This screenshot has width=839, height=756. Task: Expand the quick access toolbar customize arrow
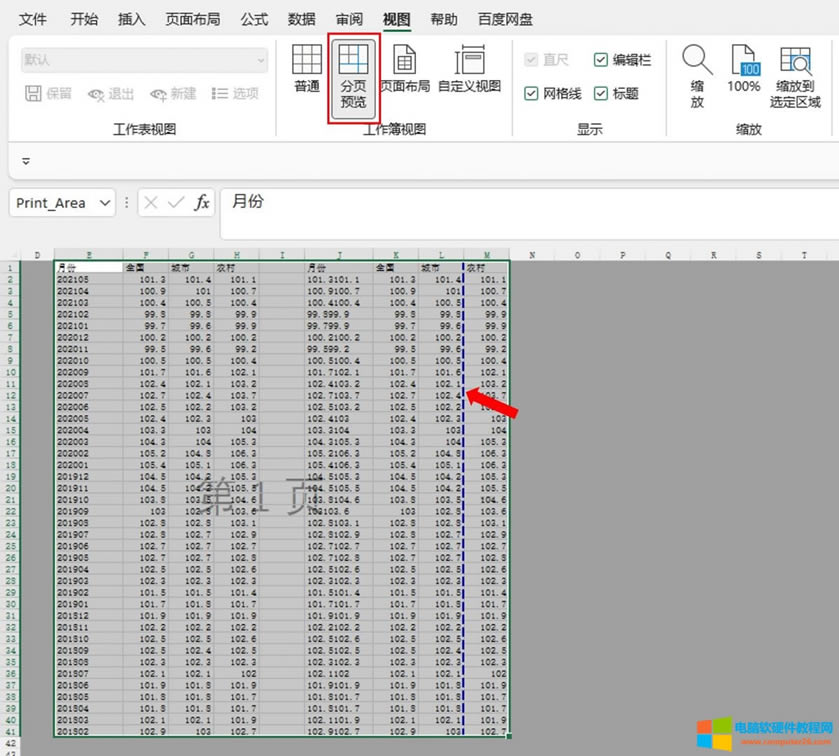[26, 160]
